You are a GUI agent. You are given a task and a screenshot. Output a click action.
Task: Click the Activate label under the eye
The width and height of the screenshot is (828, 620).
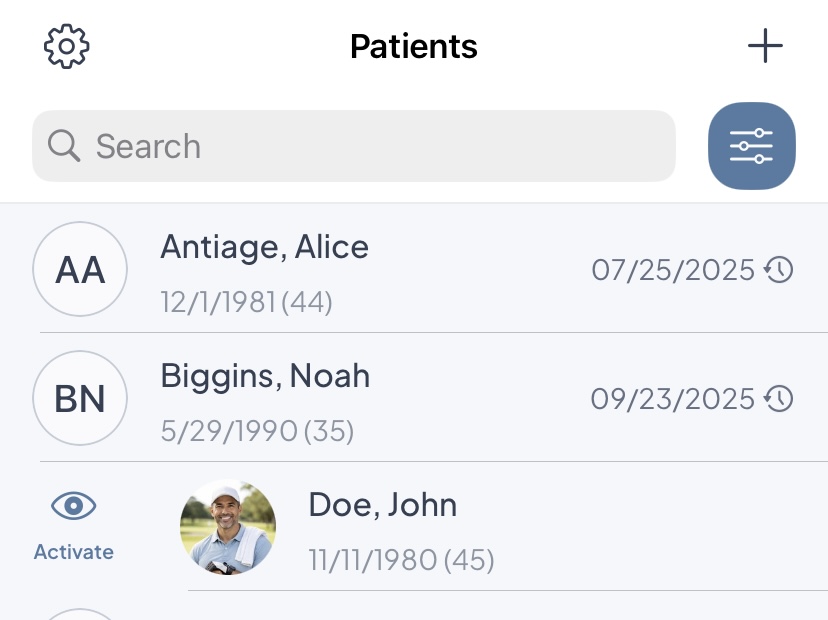coord(74,552)
